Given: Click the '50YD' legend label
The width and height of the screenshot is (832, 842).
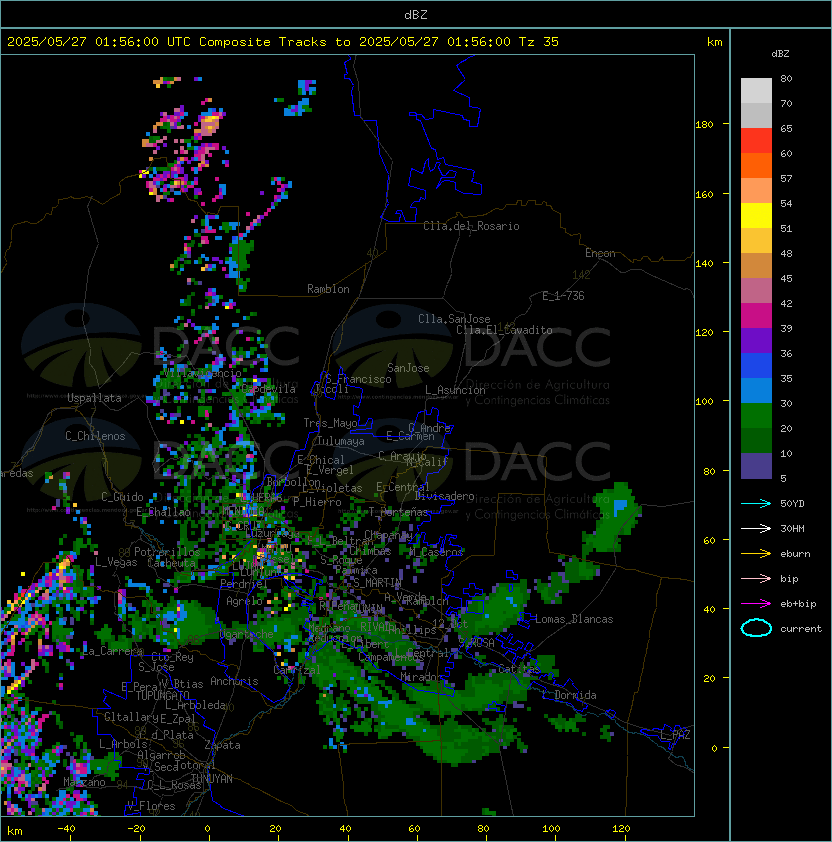Looking at the screenshot, I should pyautogui.click(x=792, y=504).
